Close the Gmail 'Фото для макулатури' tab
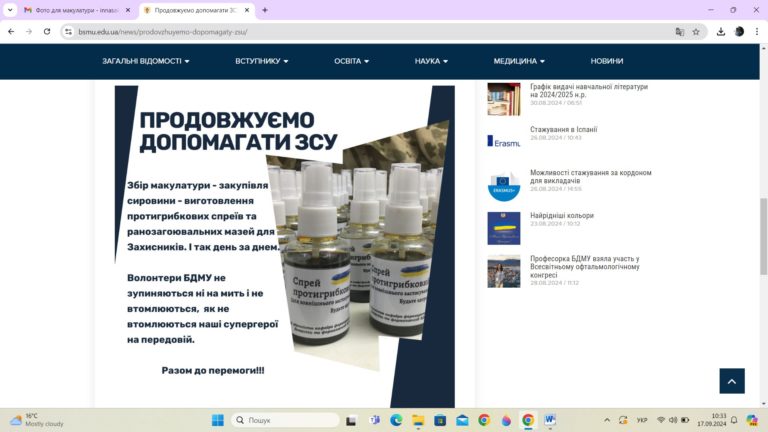The height and width of the screenshot is (432, 768). pyautogui.click(x=128, y=10)
